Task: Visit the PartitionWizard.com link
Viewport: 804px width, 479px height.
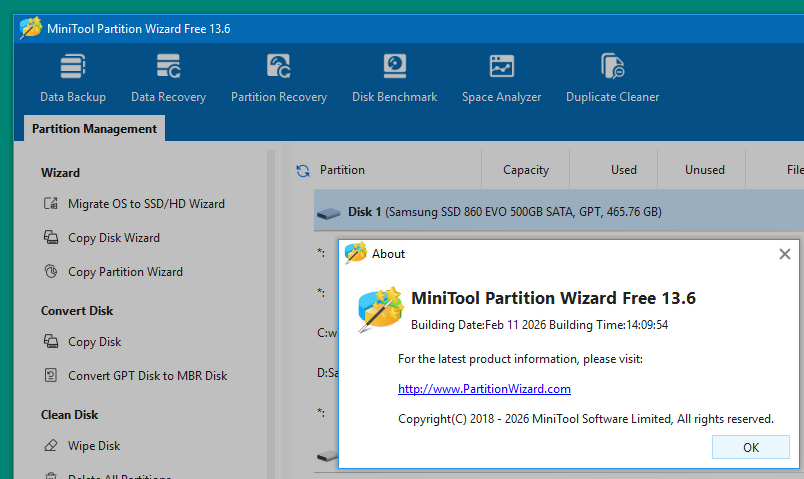Action: click(x=484, y=389)
